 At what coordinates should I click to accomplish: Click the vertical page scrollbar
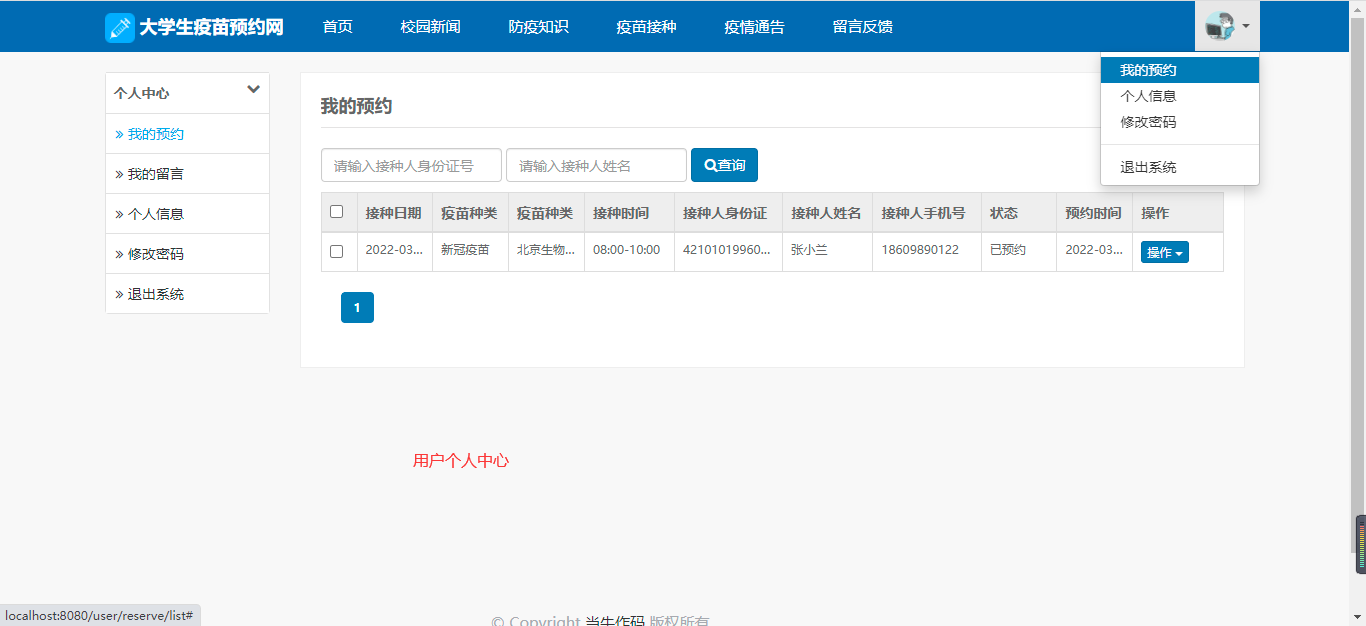click(x=1357, y=300)
